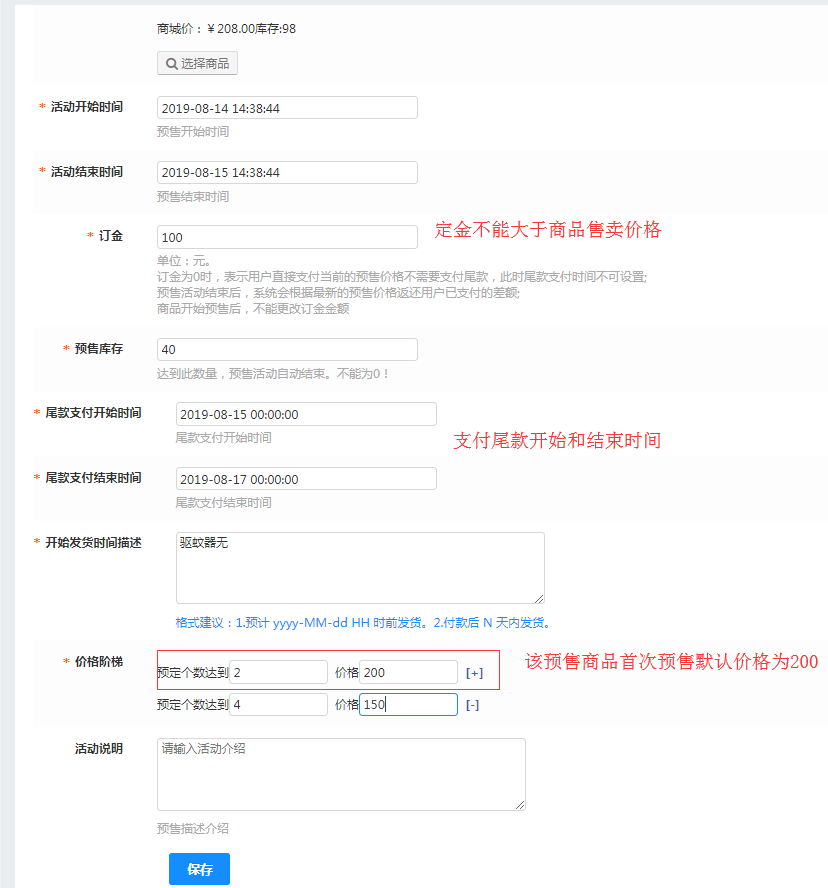Open the 活动结束时间 date field
Screen dimensions: 828x888
pyautogui.click(x=287, y=173)
